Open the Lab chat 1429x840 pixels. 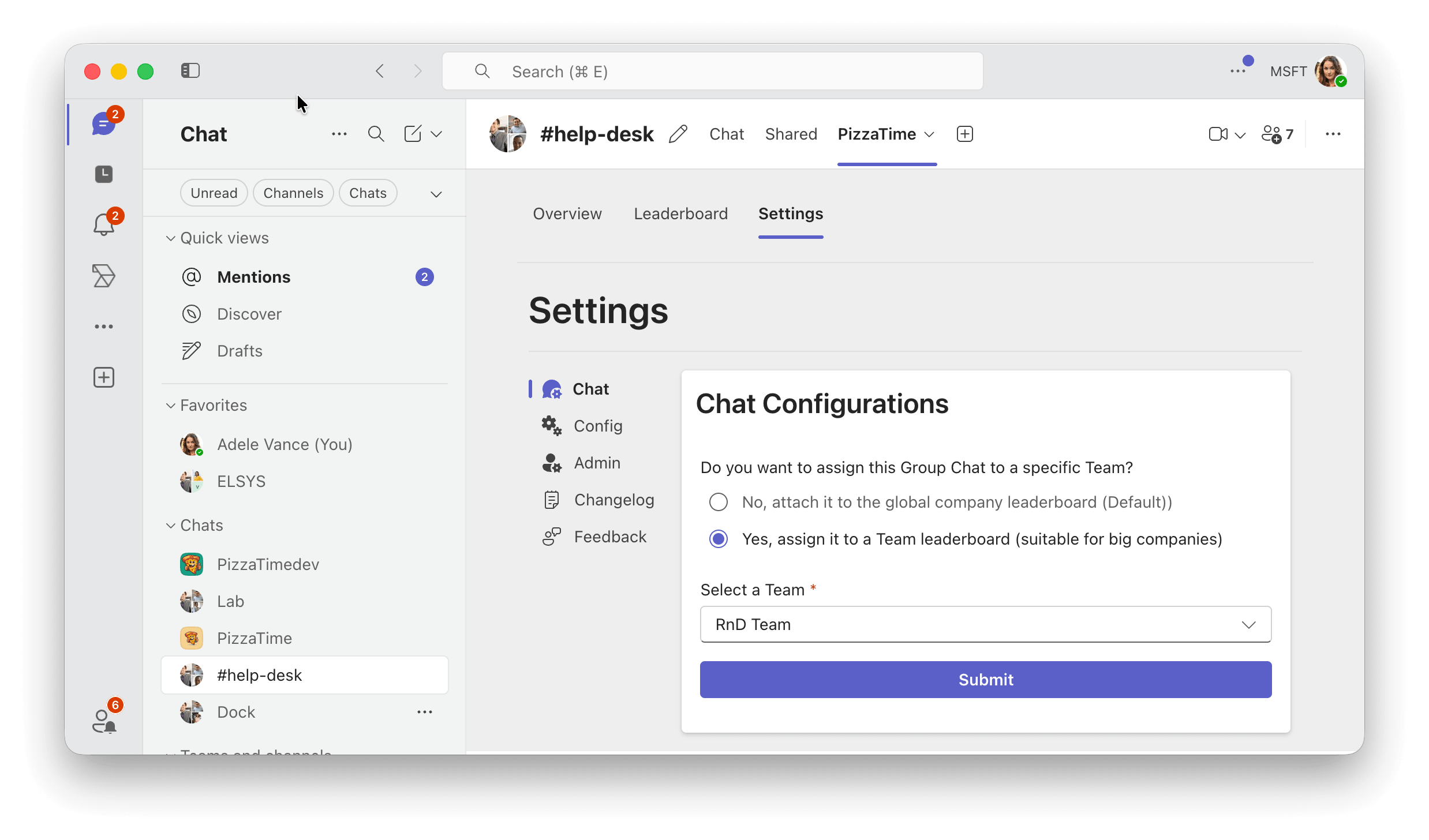pyautogui.click(x=305, y=601)
